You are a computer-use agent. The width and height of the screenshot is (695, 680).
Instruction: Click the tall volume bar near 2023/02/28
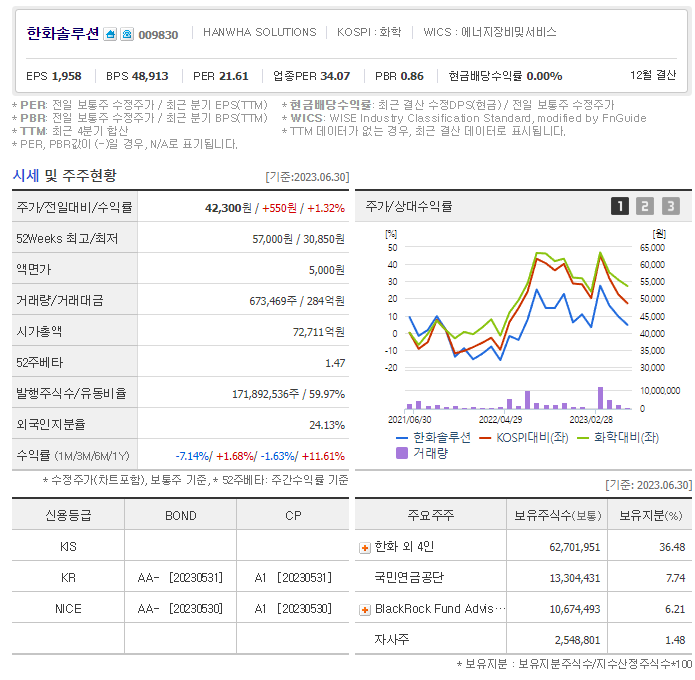[x=600, y=398]
